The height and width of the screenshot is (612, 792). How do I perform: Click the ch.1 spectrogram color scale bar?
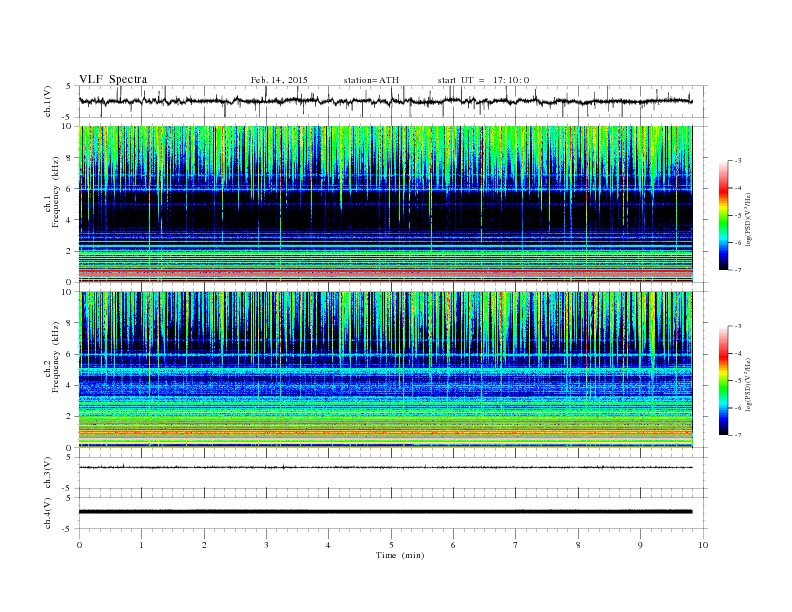[x=723, y=215]
